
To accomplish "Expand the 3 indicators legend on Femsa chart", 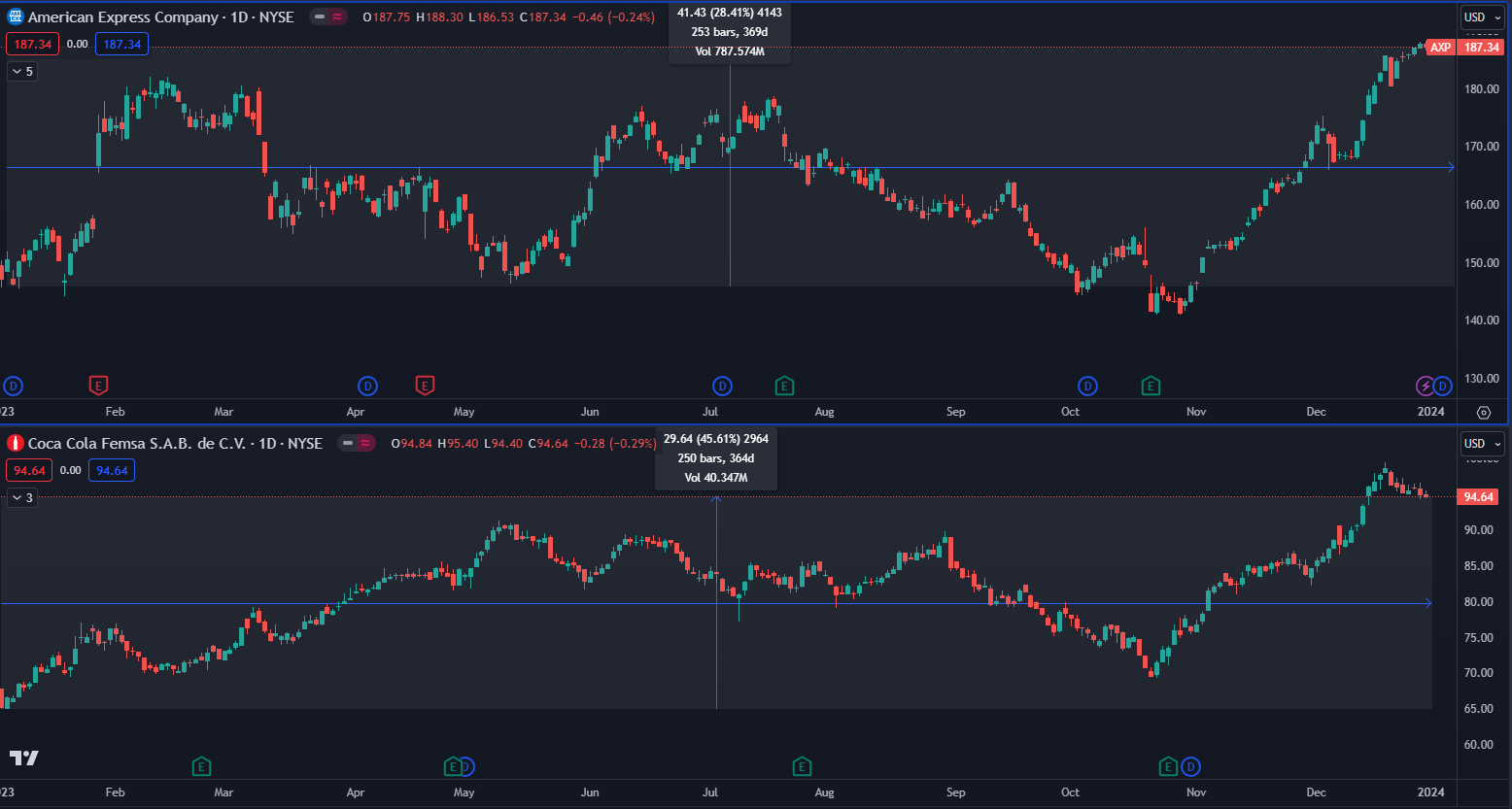I will pyautogui.click(x=22, y=497).
